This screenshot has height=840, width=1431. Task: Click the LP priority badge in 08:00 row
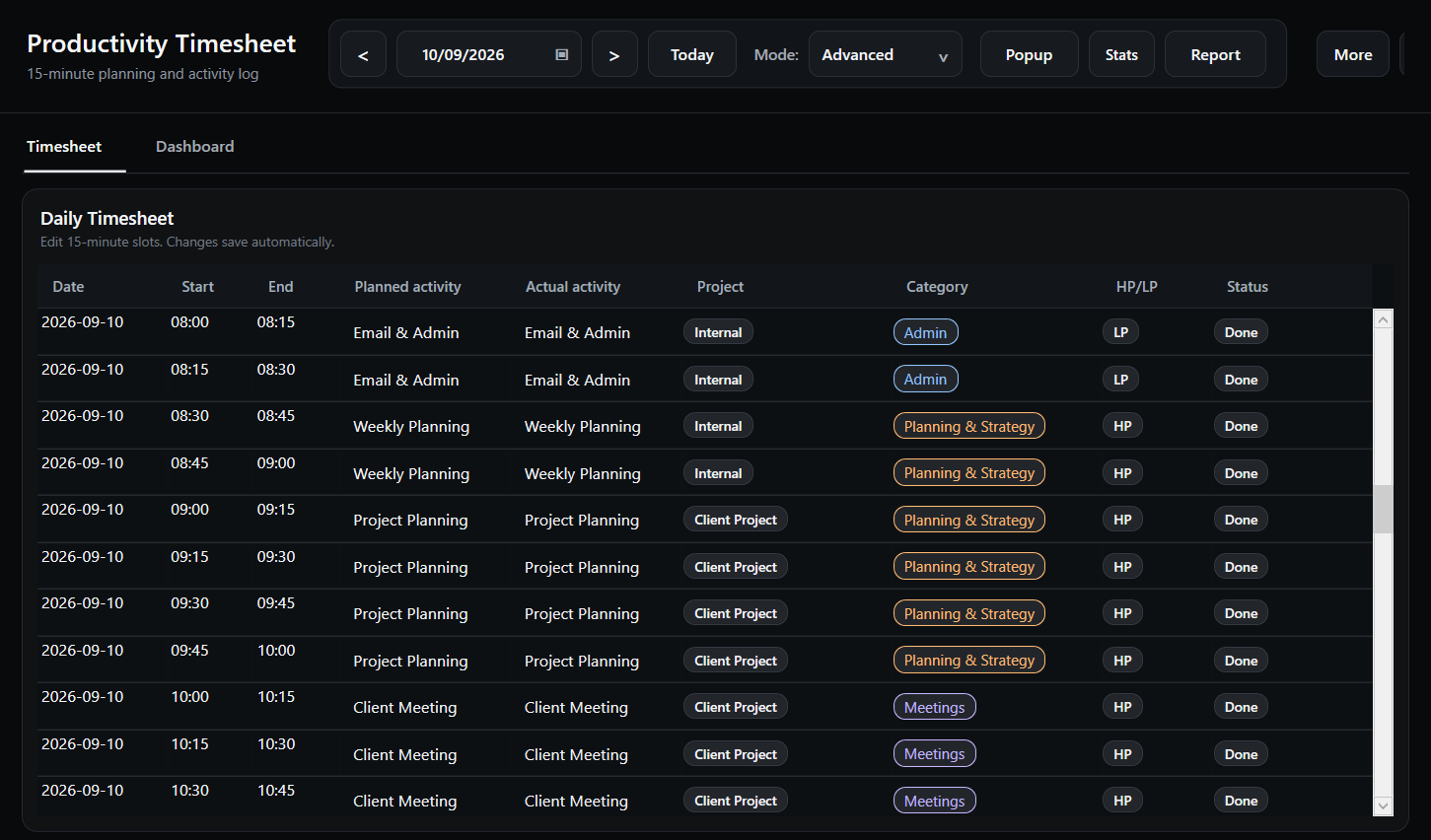coord(1120,332)
